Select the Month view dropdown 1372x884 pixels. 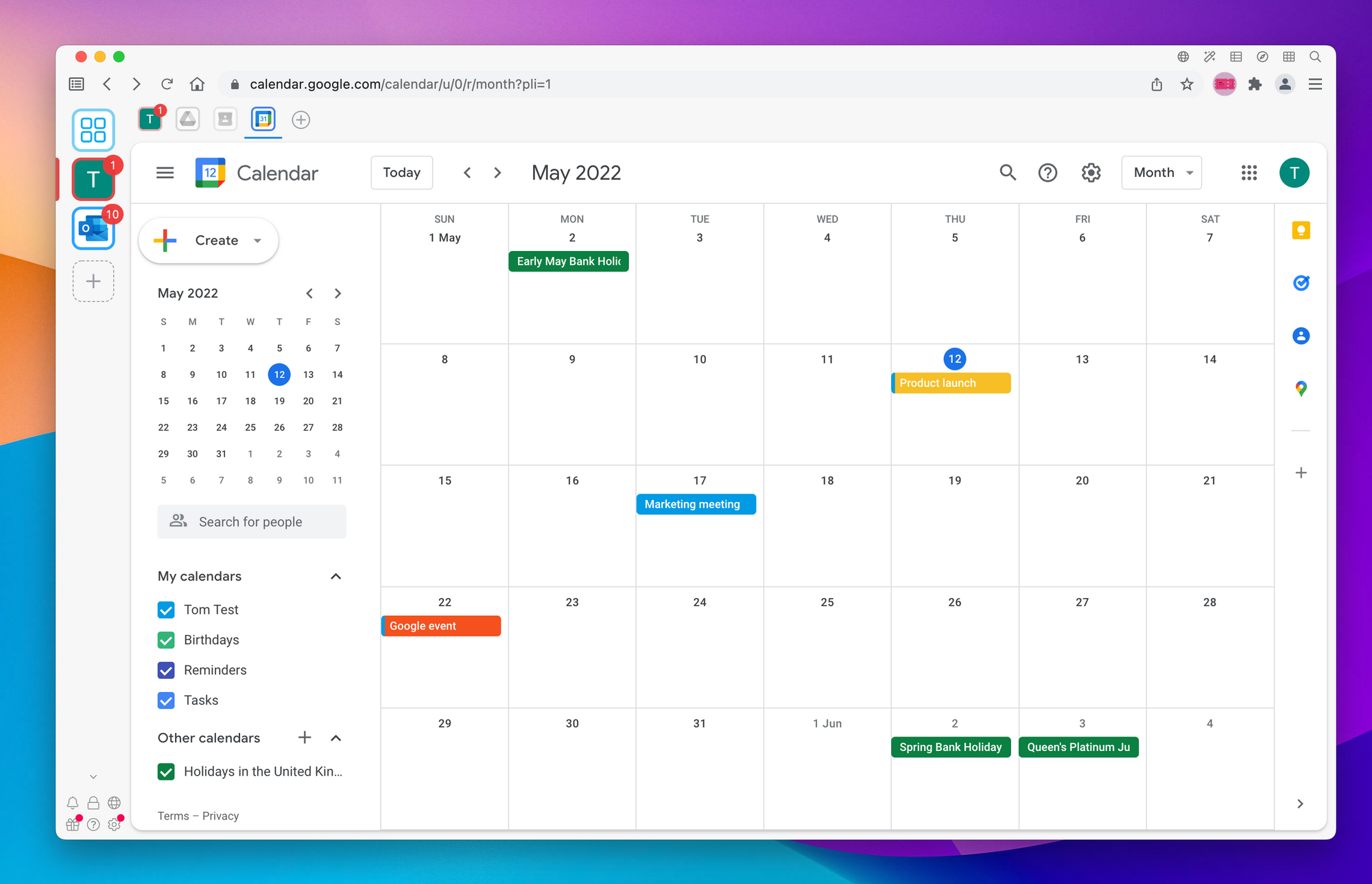(x=1162, y=171)
